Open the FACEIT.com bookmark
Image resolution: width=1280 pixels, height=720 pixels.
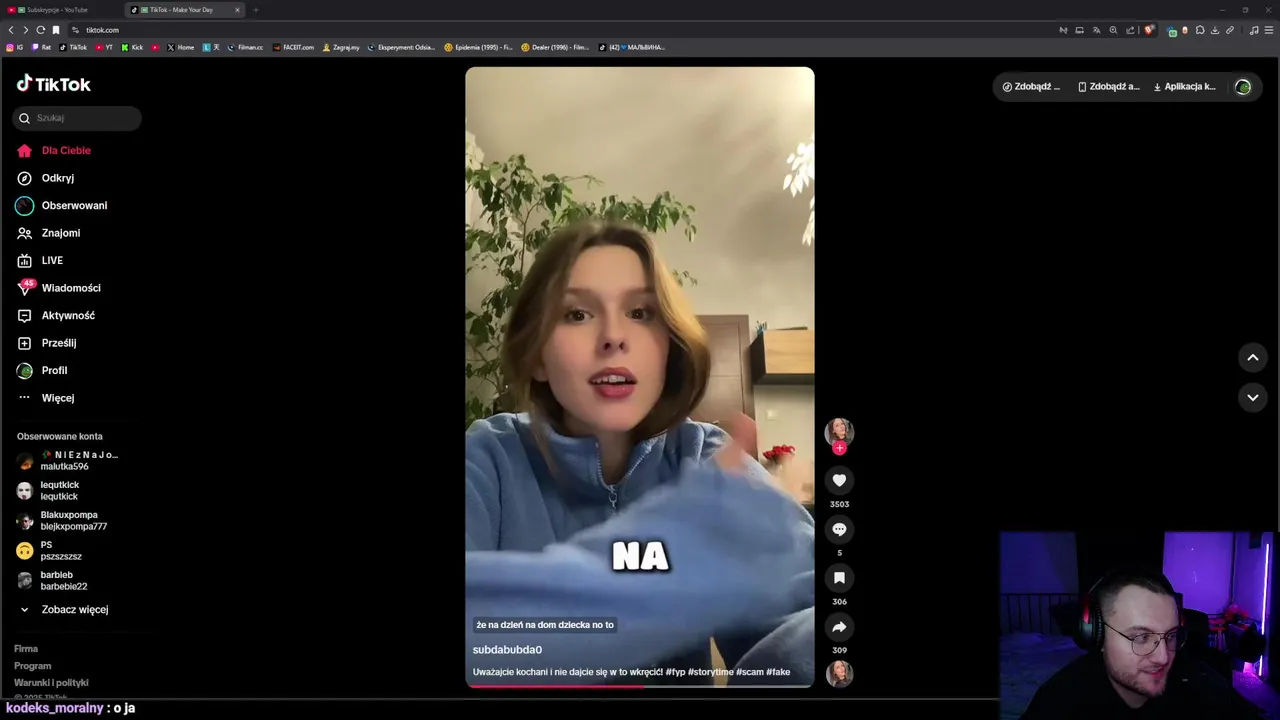tap(294, 47)
